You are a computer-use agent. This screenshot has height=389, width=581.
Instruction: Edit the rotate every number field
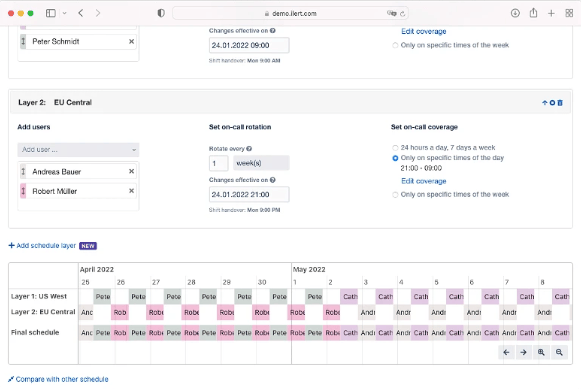(x=219, y=163)
